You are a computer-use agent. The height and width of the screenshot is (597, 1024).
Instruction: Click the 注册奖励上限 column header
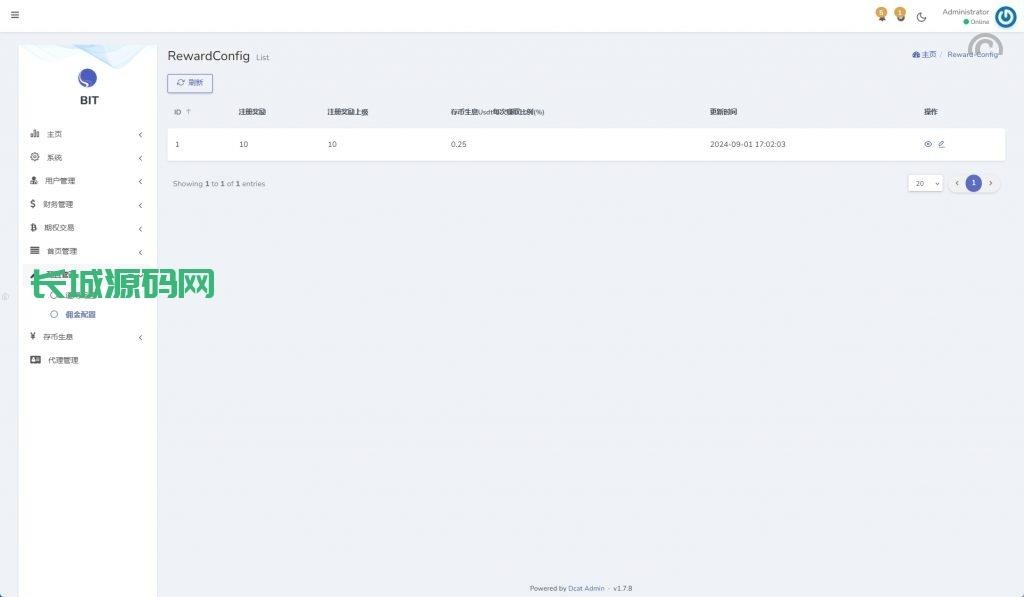pyautogui.click(x=347, y=112)
